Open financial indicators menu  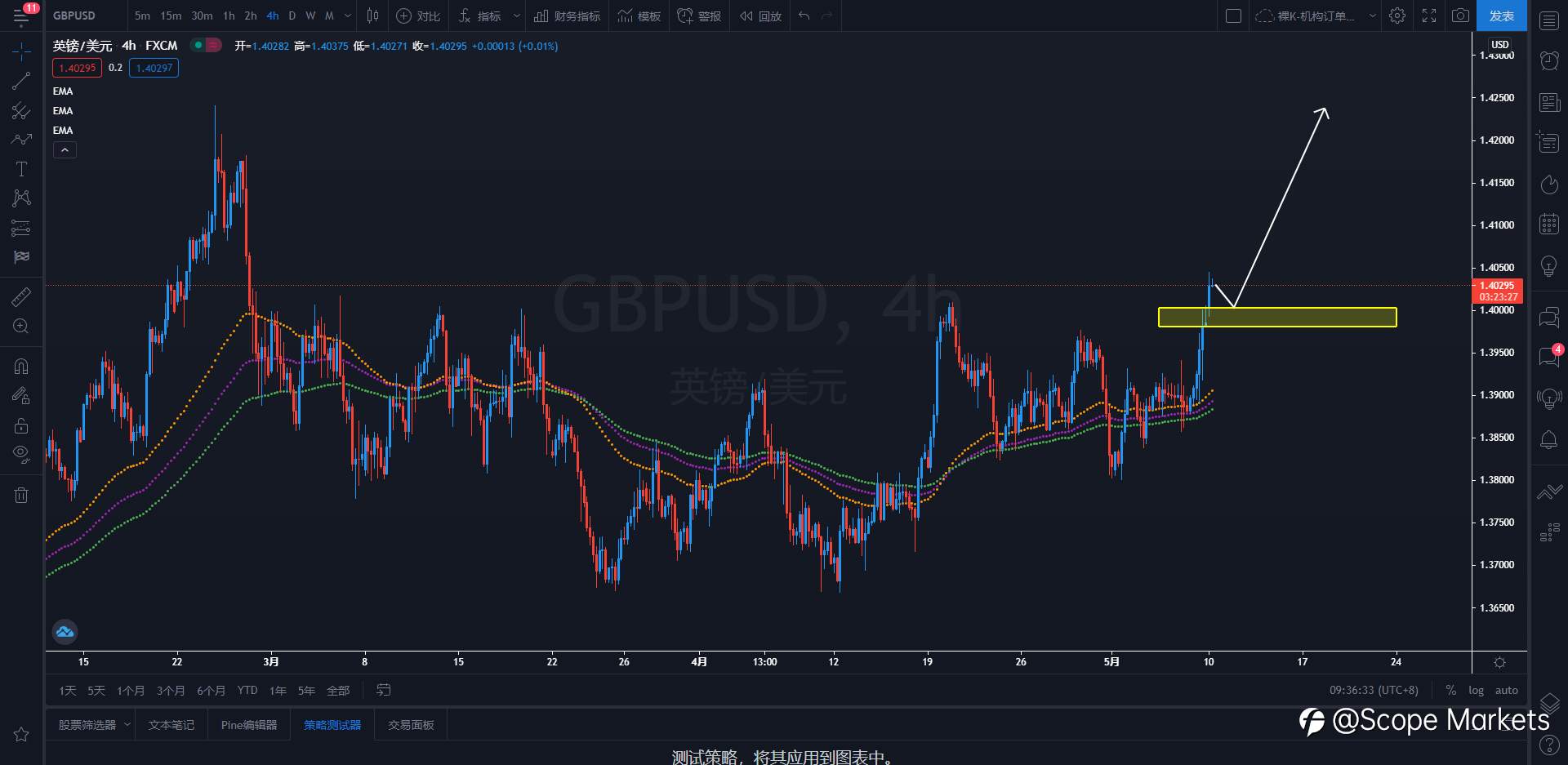pos(567,16)
